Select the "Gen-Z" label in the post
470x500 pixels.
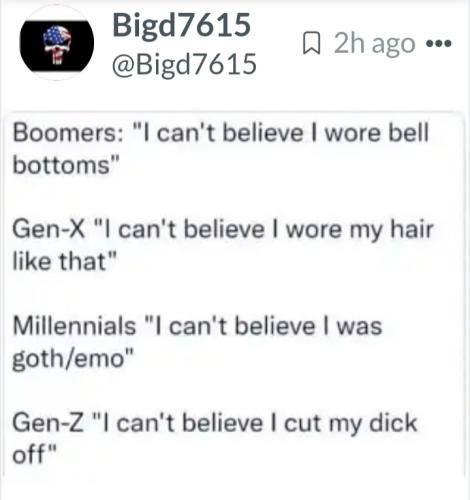48,423
